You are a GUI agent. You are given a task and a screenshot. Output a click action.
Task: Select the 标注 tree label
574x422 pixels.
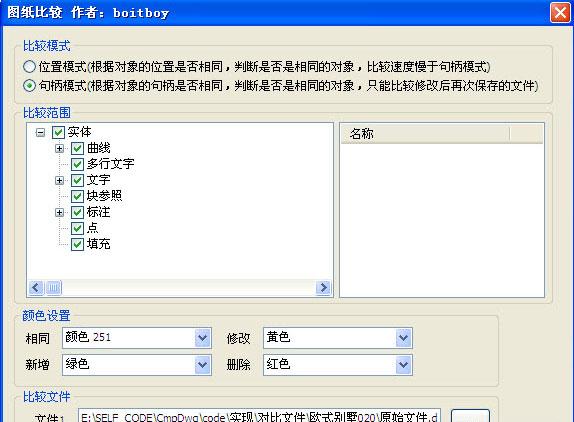click(98, 212)
